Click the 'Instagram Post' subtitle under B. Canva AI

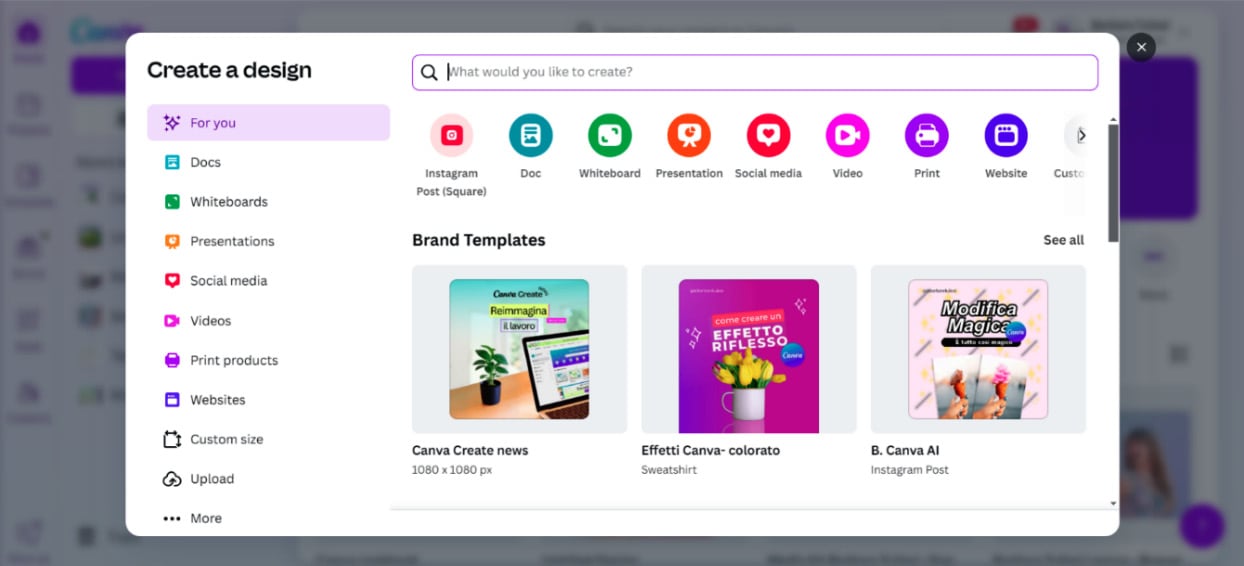click(910, 470)
